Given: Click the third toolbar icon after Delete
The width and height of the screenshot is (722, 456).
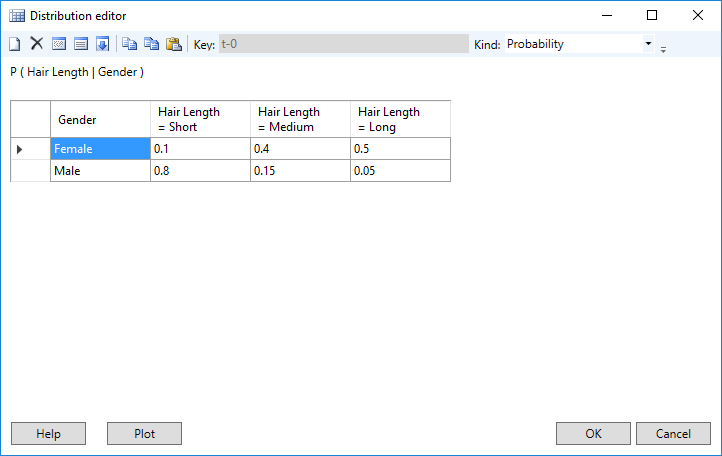Looking at the screenshot, I should click(59, 44).
